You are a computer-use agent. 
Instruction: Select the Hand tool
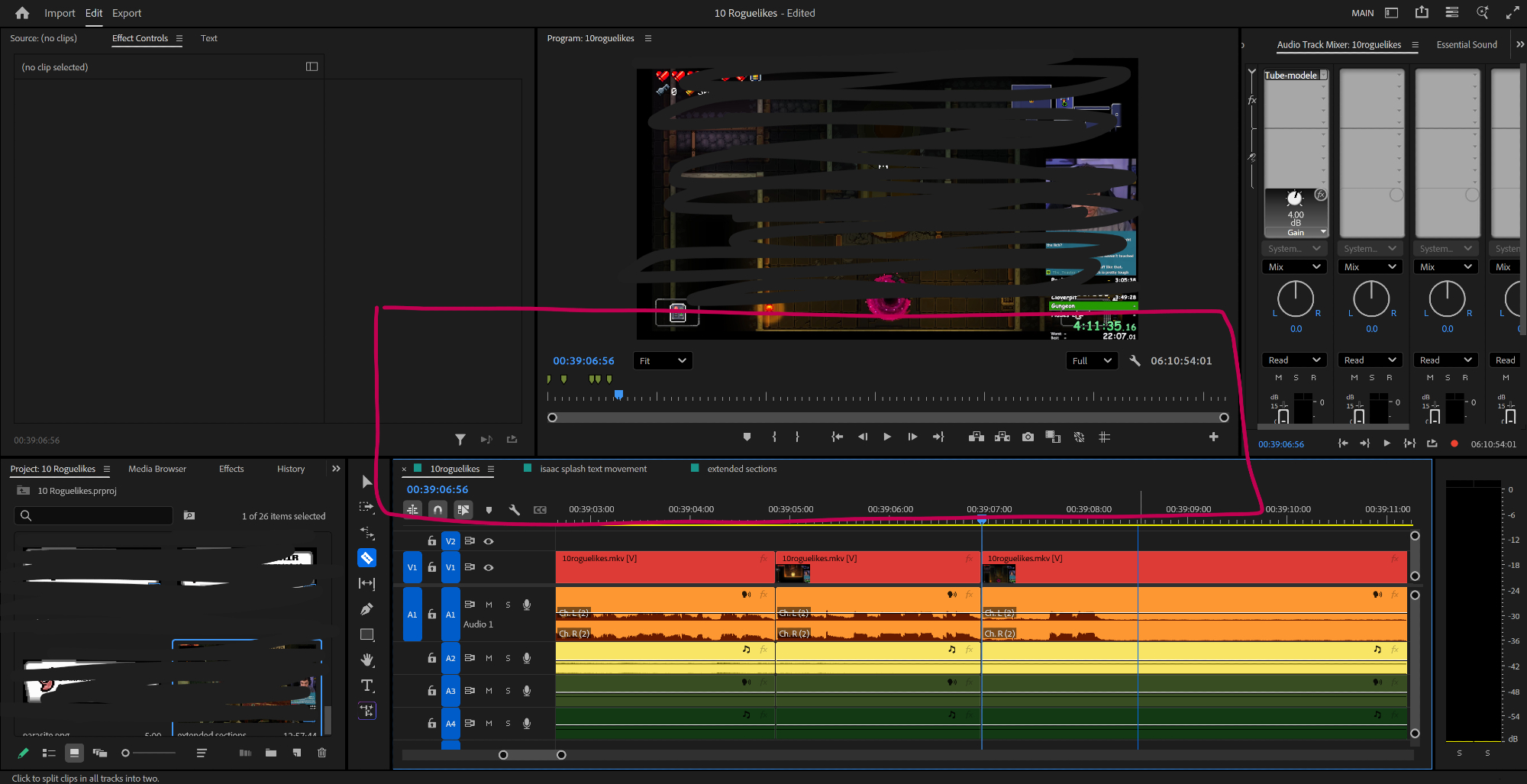pos(367,660)
